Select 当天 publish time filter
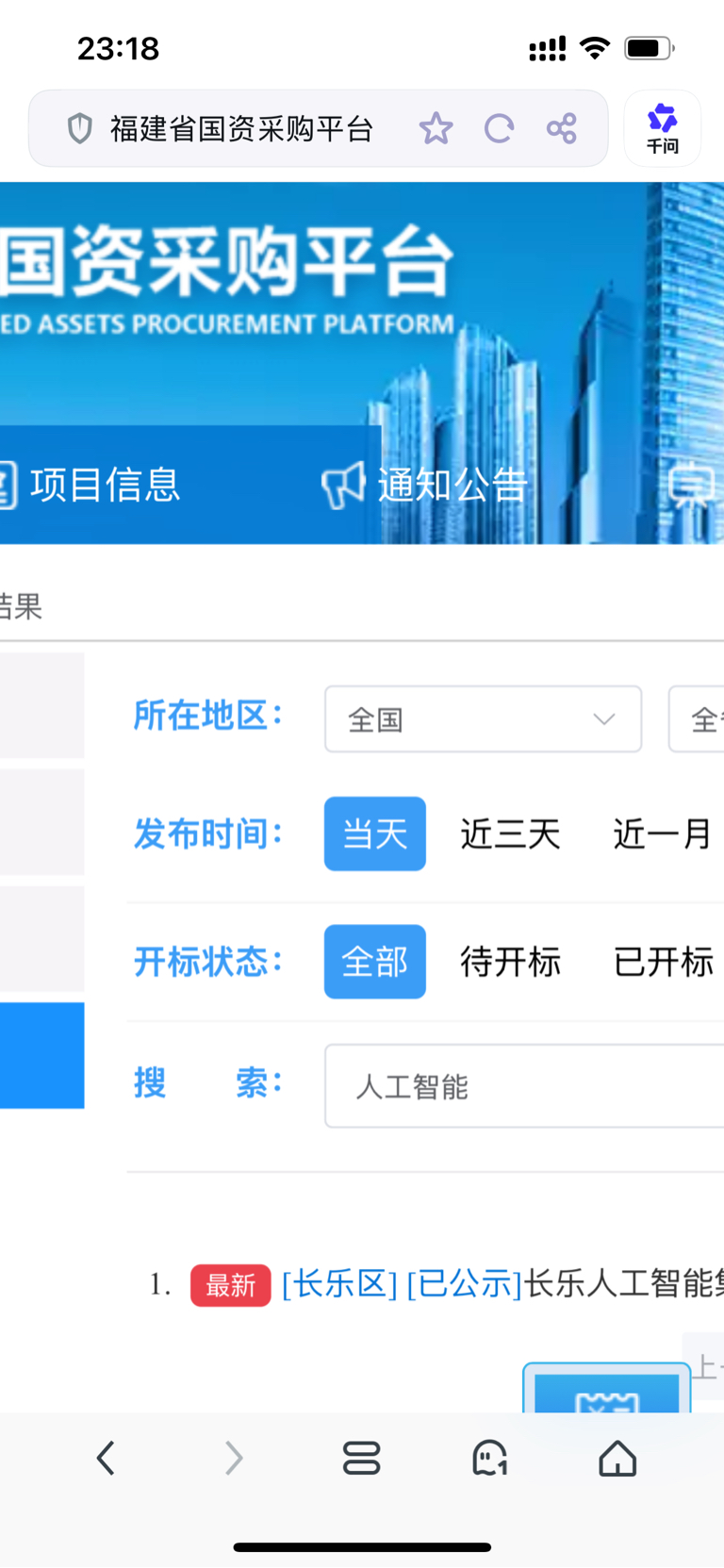724x1568 pixels. [375, 834]
